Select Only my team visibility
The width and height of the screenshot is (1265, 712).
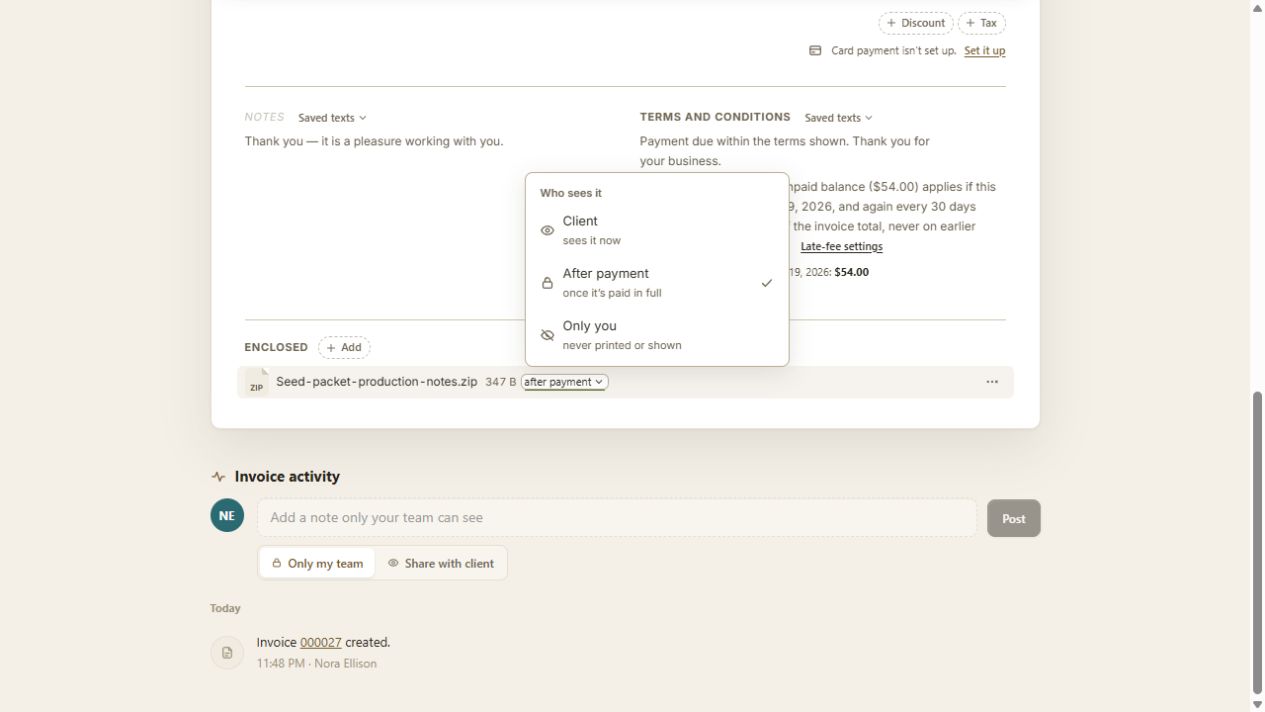tap(317, 563)
